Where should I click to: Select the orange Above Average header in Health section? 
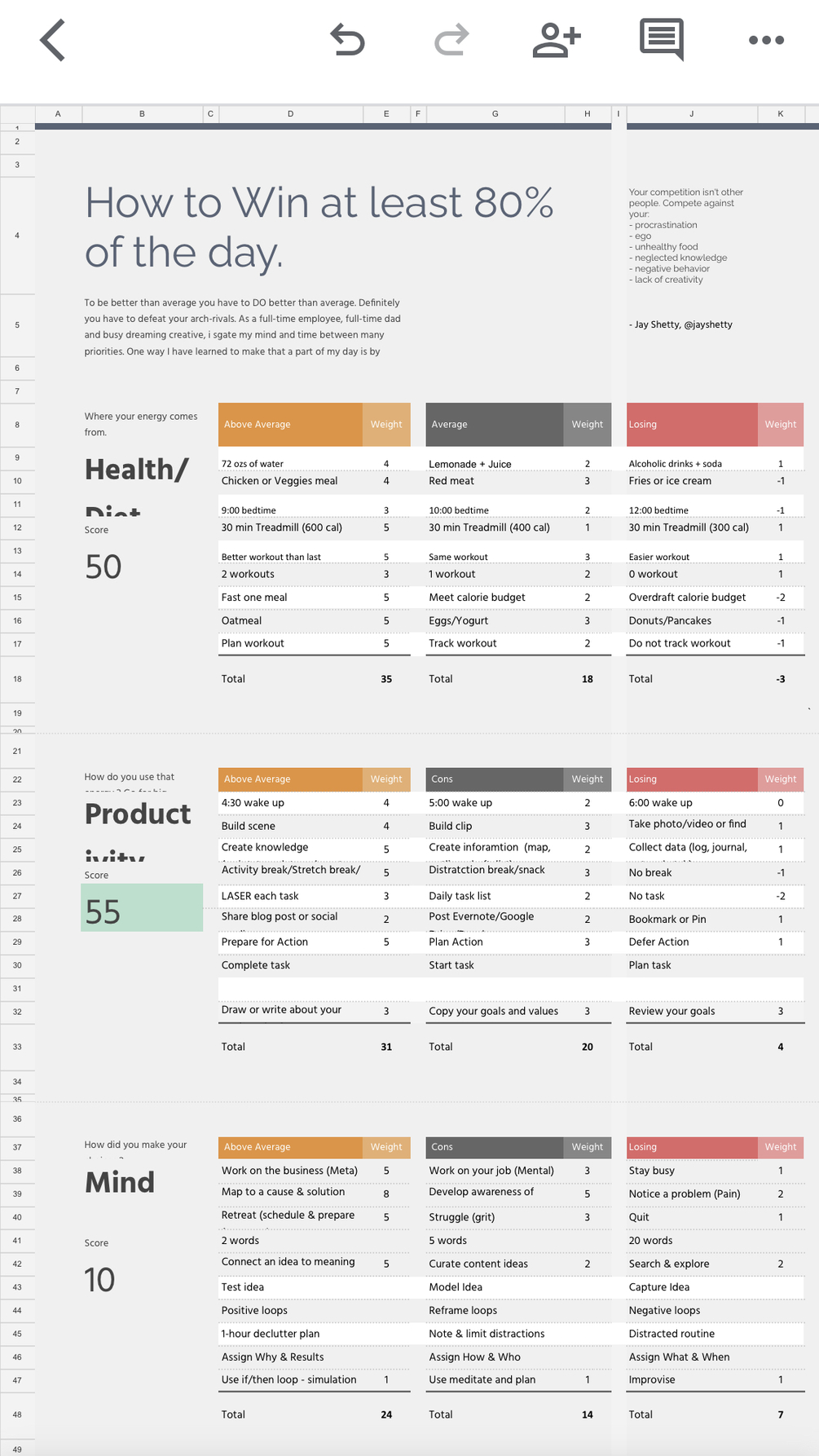(x=290, y=425)
